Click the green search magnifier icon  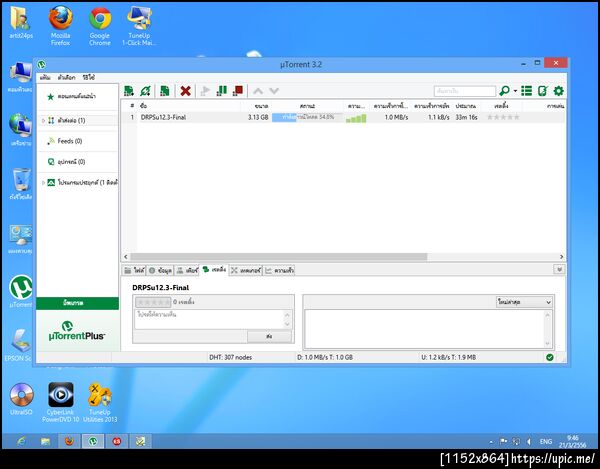(504, 91)
